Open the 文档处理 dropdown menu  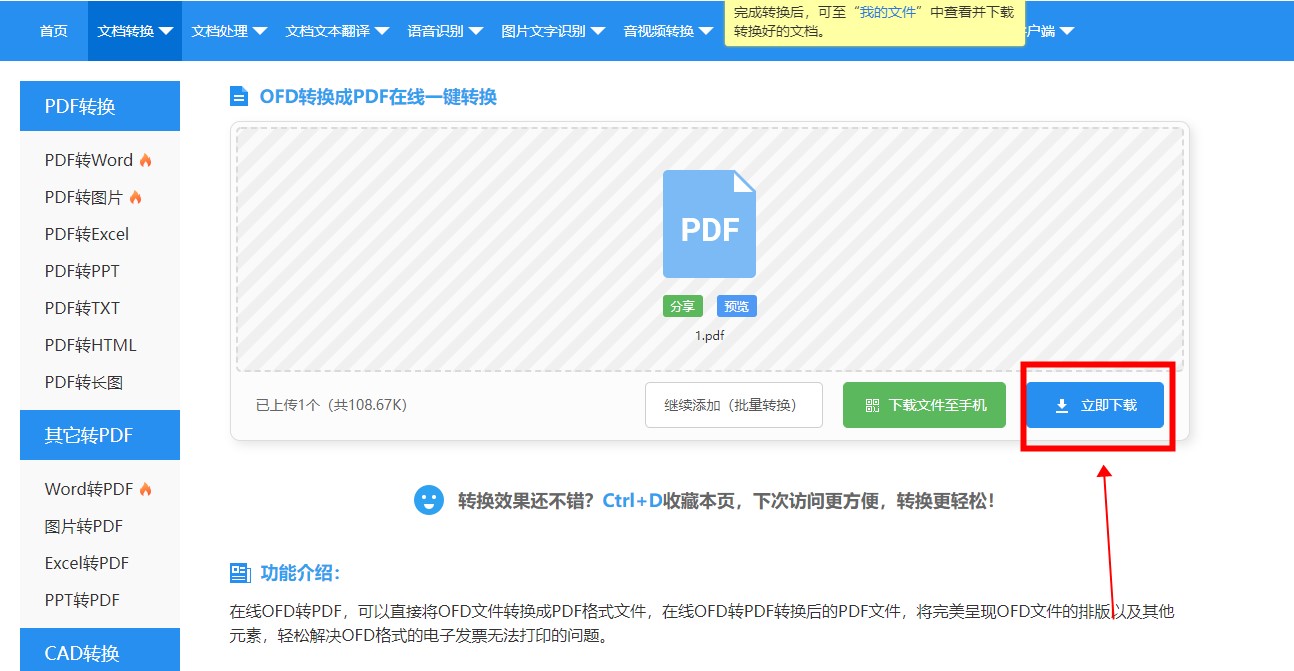229,31
